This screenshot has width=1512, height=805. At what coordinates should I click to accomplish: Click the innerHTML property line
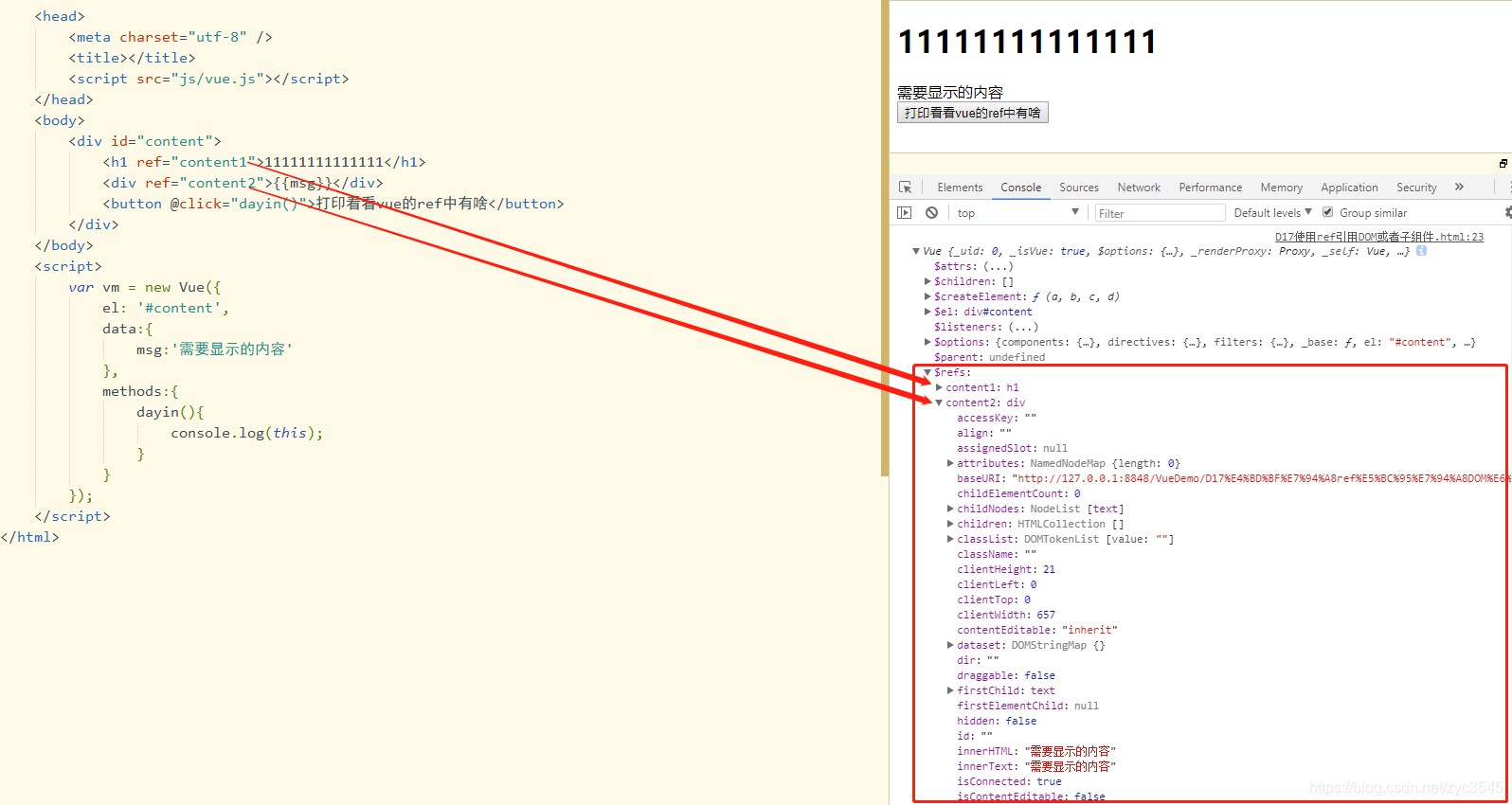pos(1036,751)
